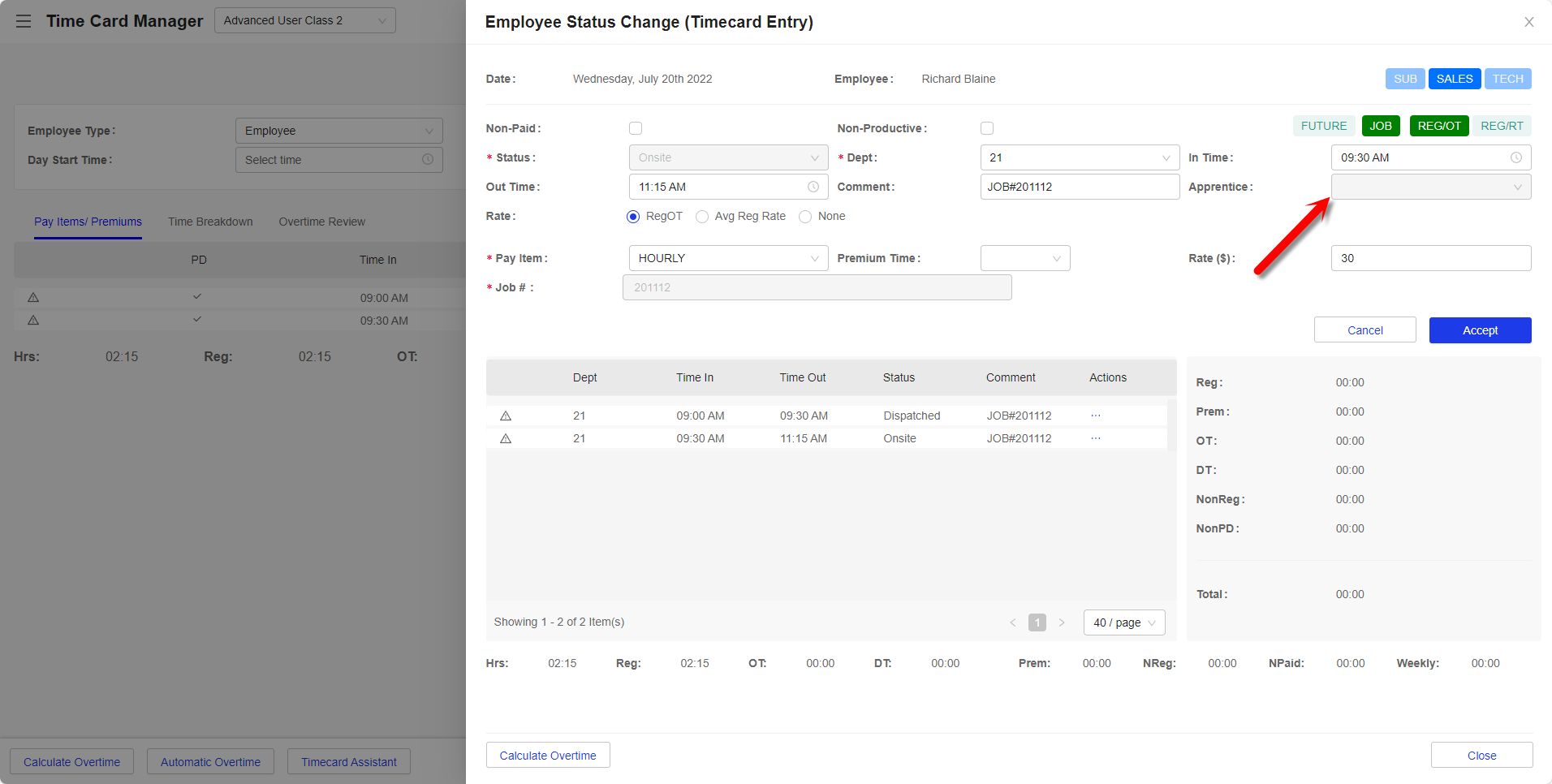Go to the next page arrow

1061,622
